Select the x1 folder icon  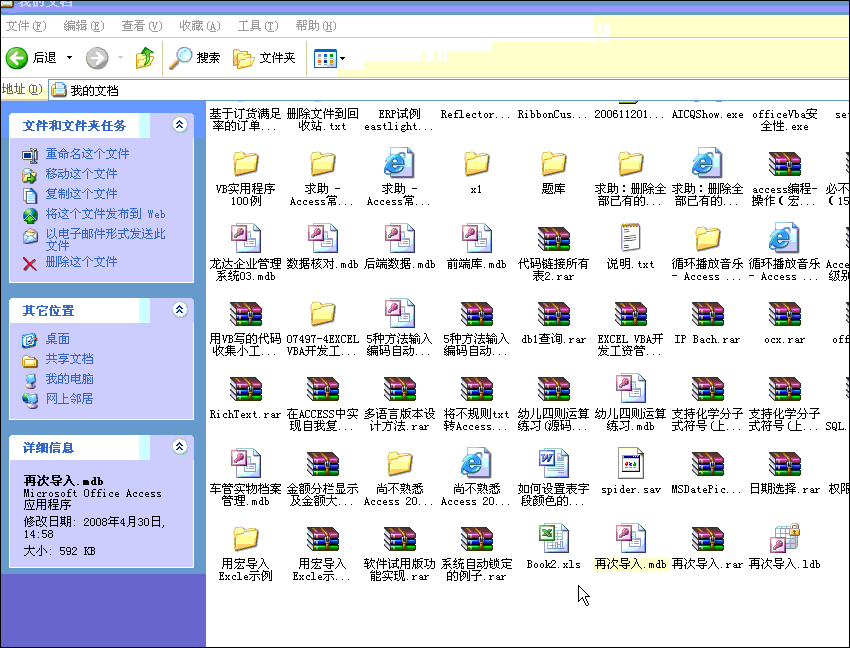[x=476, y=163]
